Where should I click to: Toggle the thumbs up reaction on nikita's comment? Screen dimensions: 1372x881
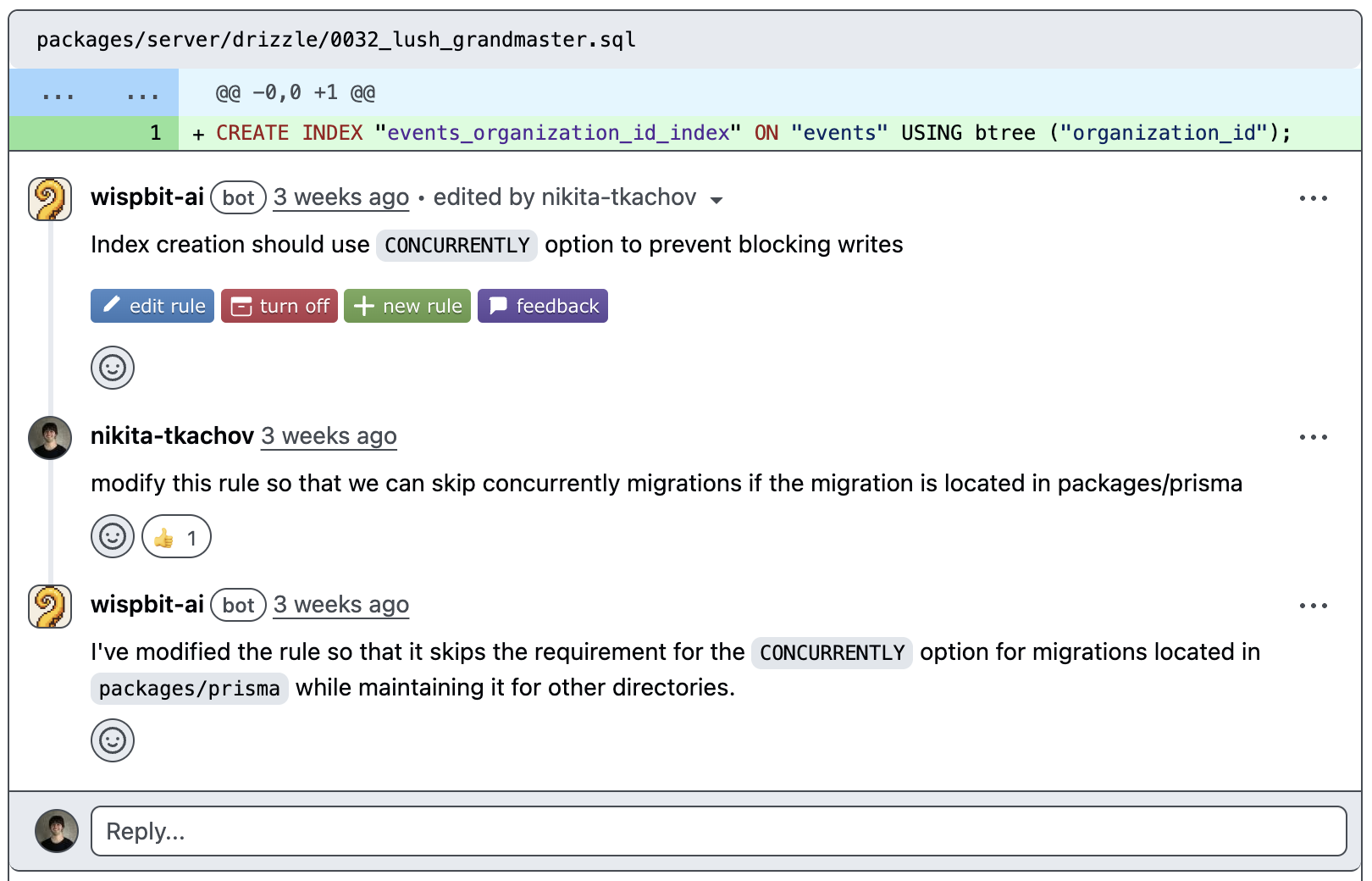pos(175,536)
